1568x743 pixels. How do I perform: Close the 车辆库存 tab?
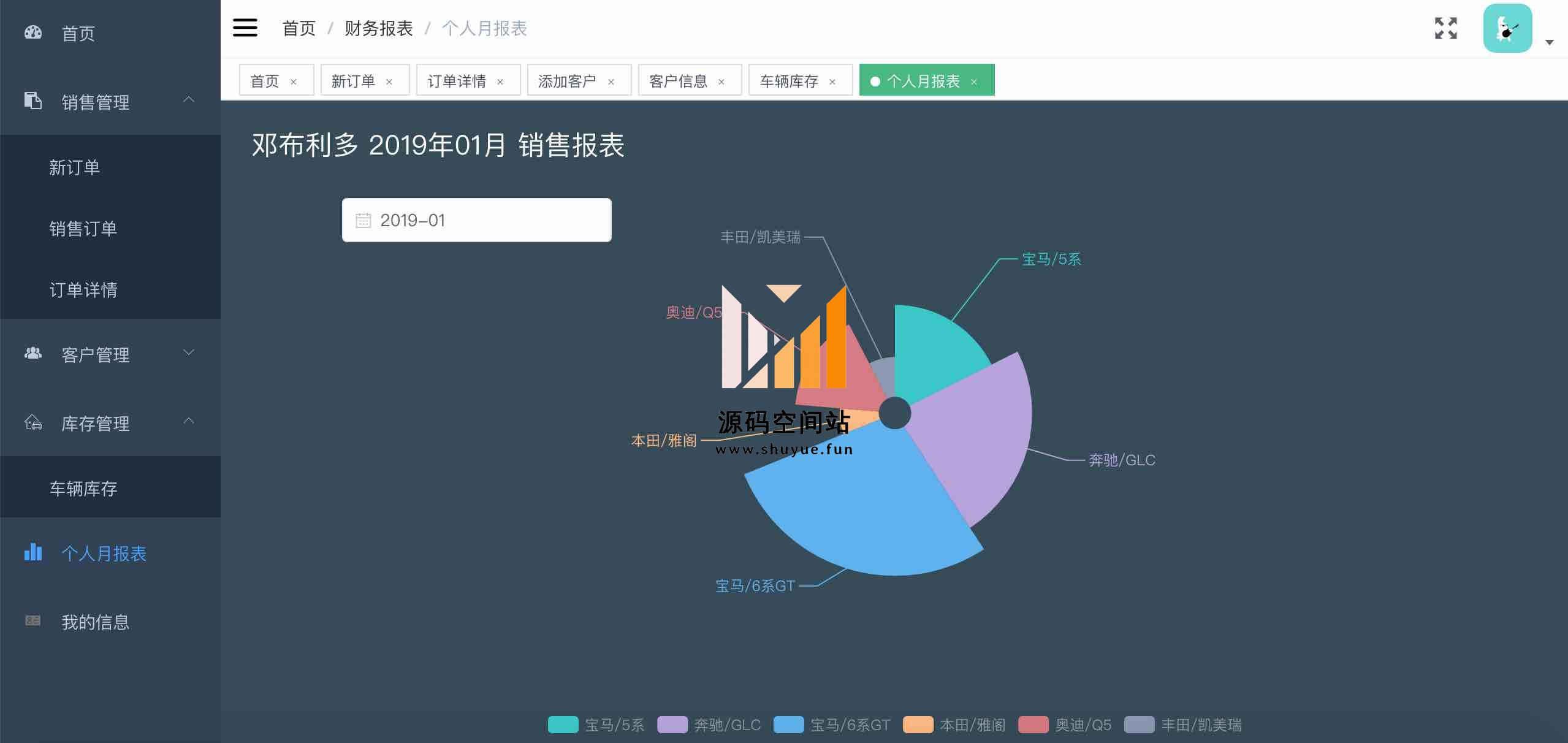(832, 82)
